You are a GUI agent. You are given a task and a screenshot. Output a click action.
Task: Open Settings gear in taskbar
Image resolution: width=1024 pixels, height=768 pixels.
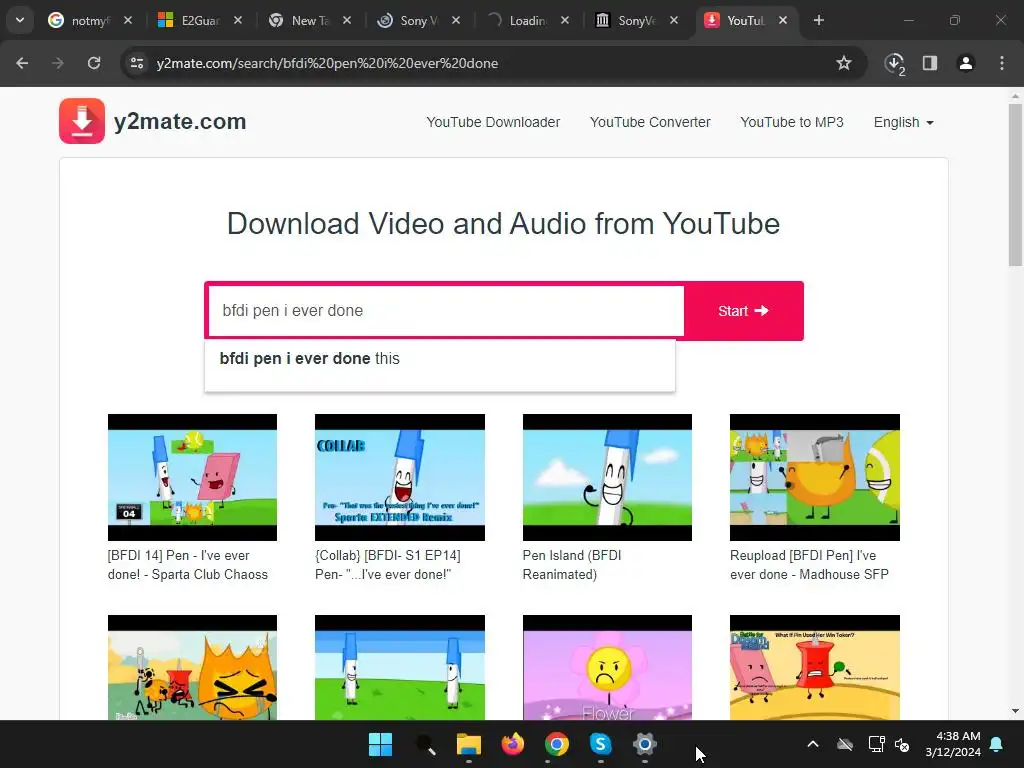pos(644,744)
